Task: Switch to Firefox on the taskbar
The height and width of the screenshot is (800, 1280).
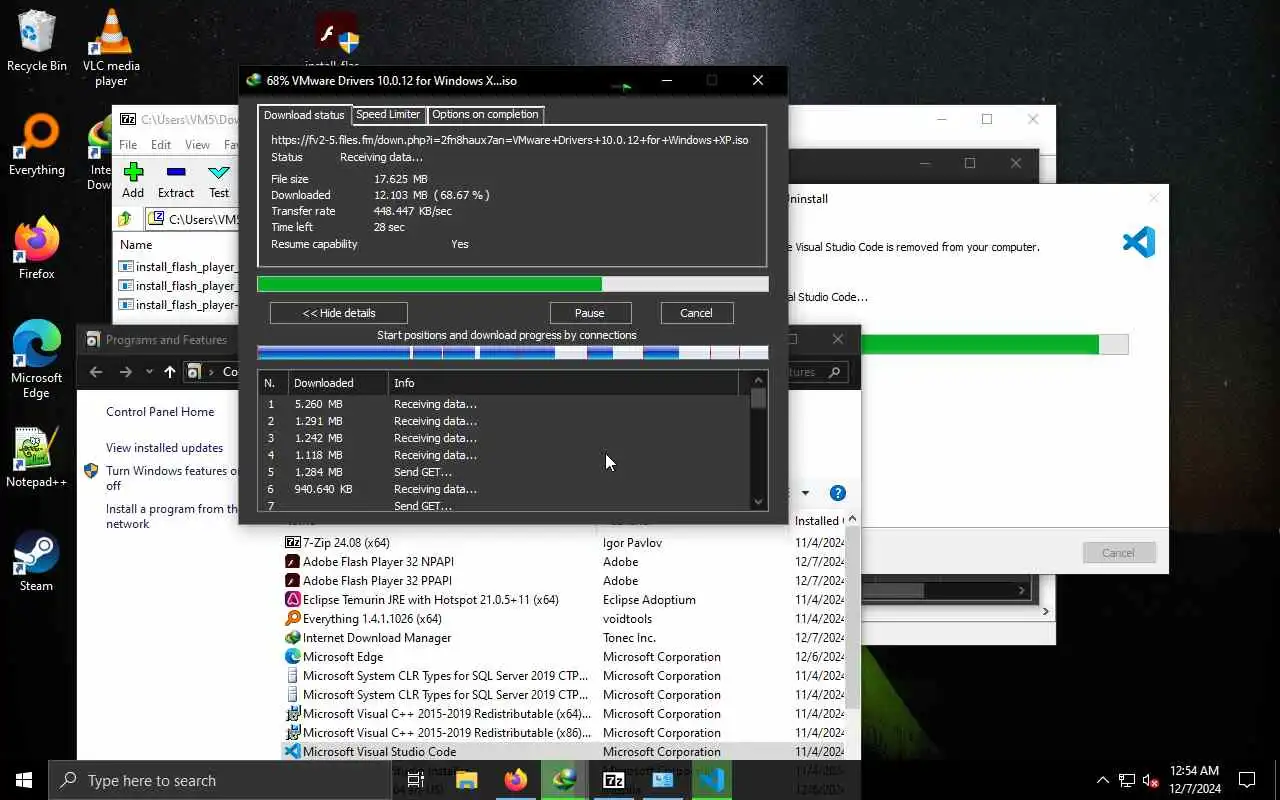Action: (x=516, y=780)
